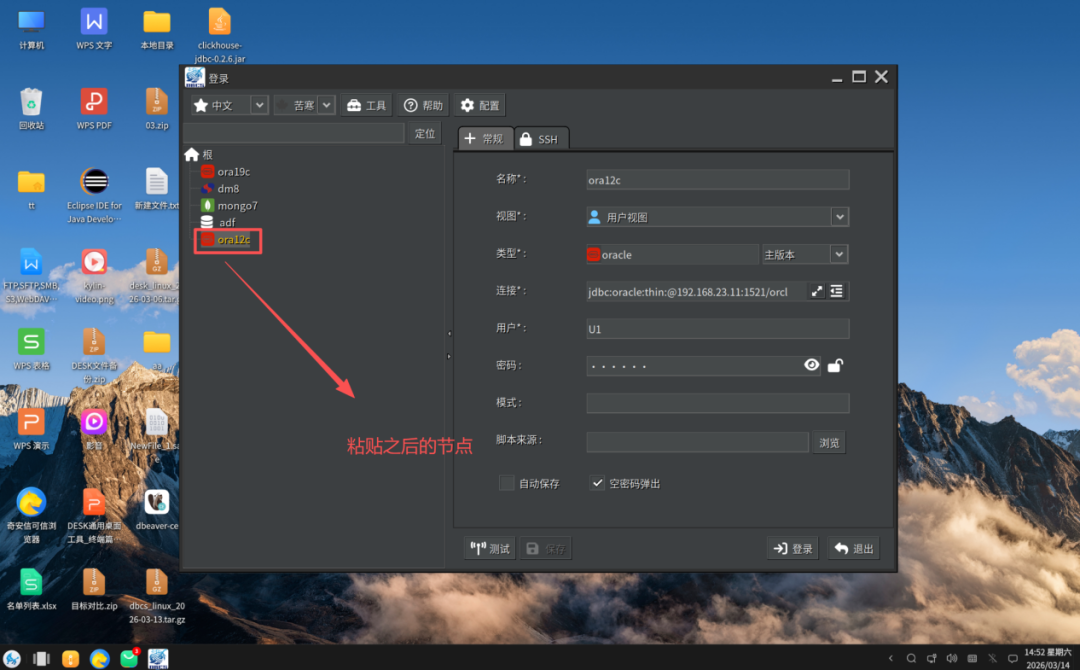Open the start menu icon in taskbar

click(x=12, y=658)
